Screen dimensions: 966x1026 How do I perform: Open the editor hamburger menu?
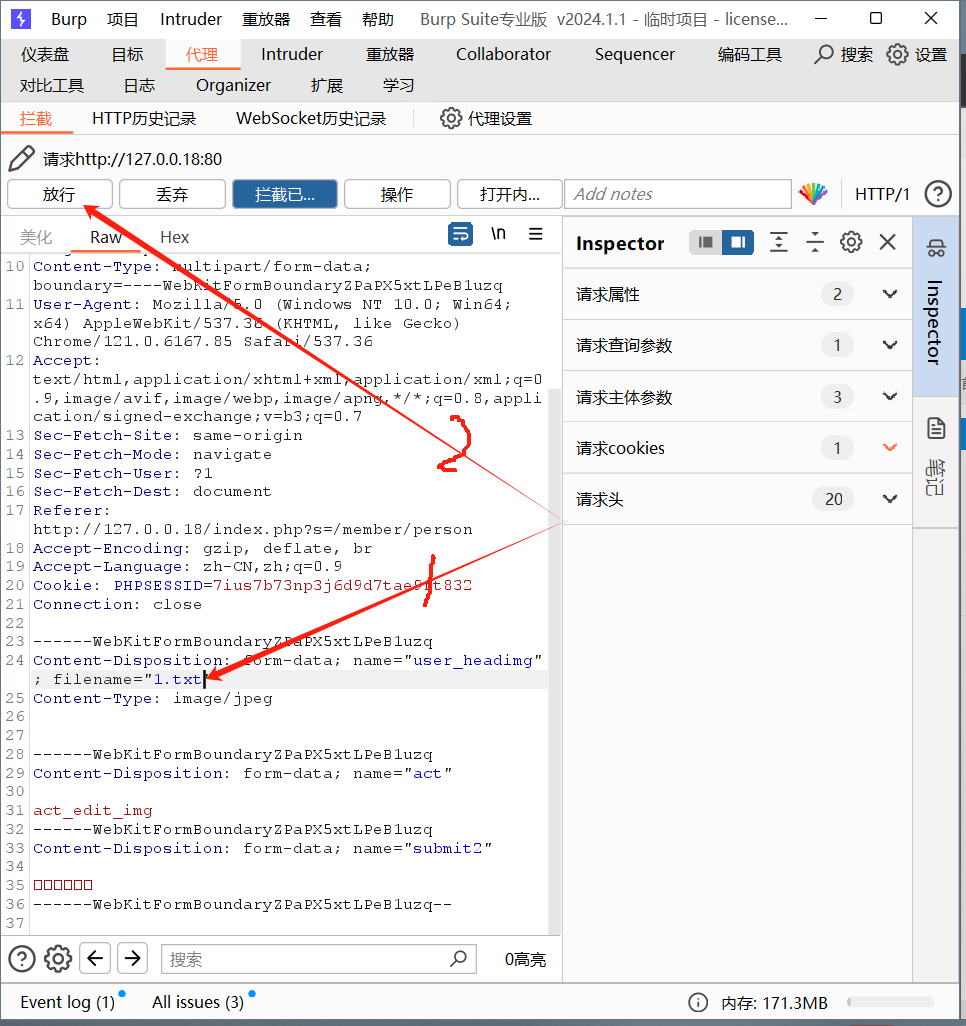coord(535,234)
